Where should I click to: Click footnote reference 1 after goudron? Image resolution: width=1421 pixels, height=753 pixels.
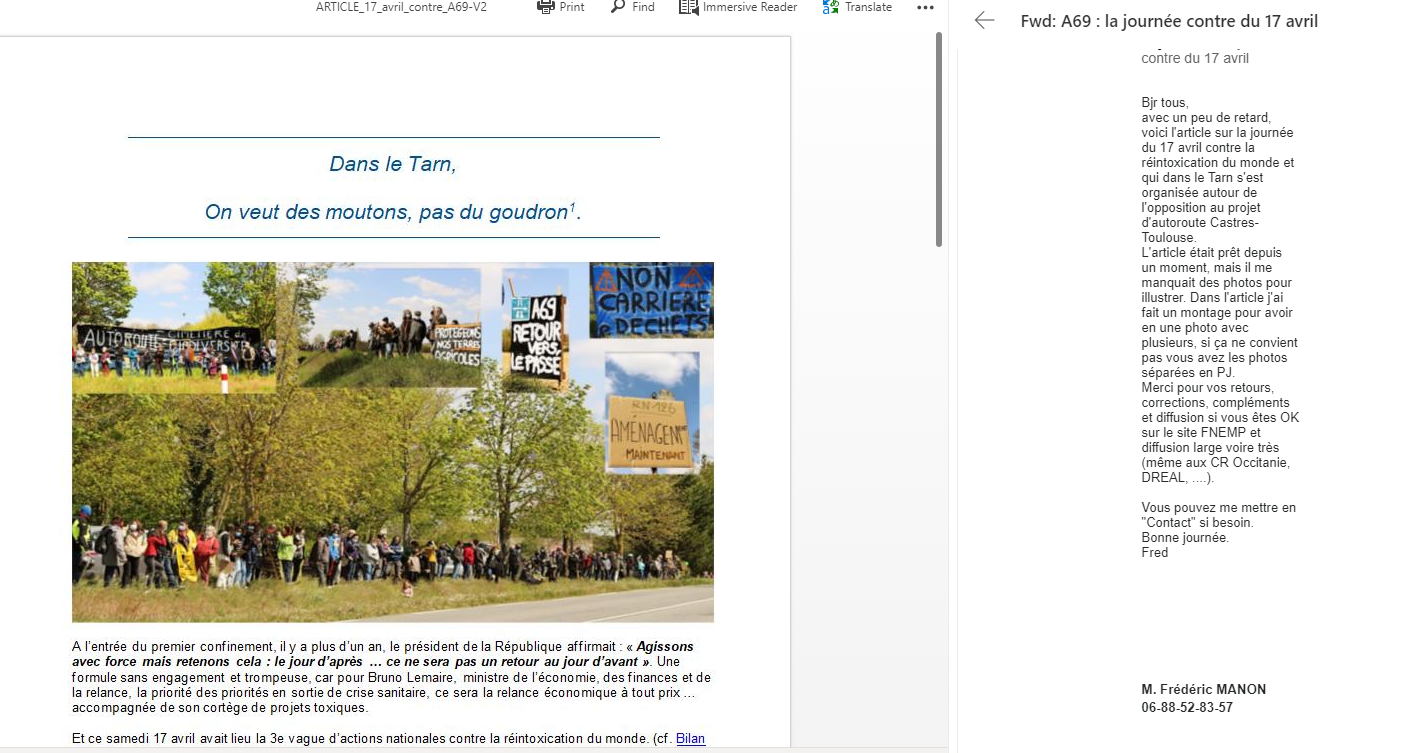[573, 207]
